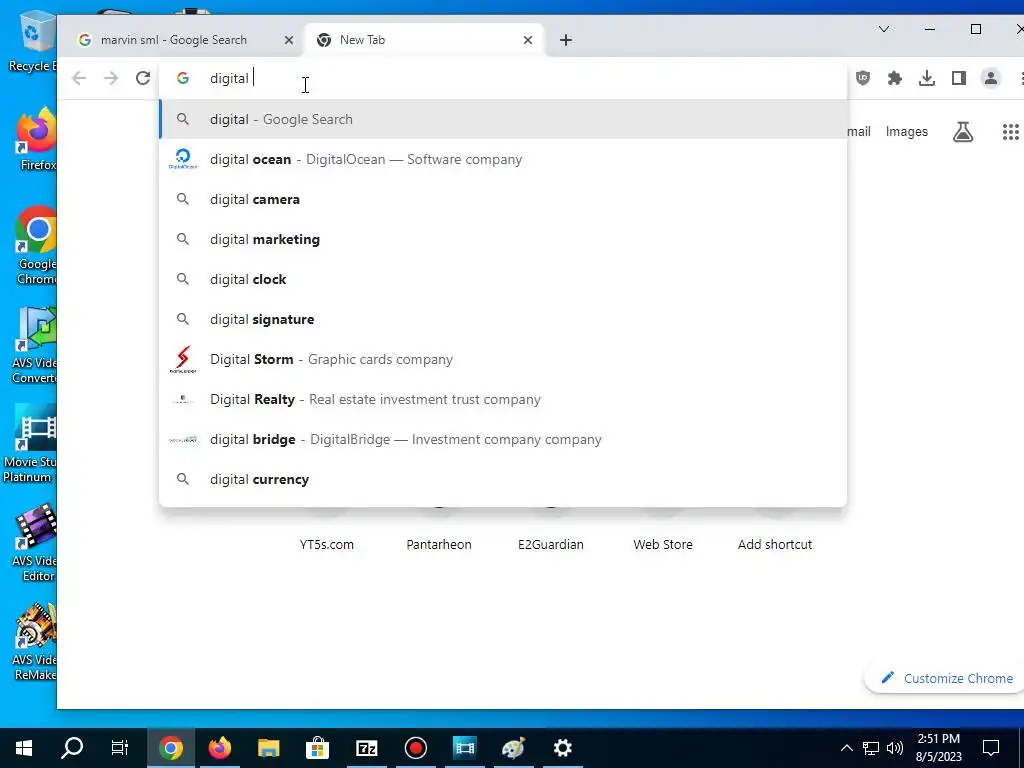Close the marvin sml Google Search tab
Screen dimensions: 1024x768
(289, 40)
